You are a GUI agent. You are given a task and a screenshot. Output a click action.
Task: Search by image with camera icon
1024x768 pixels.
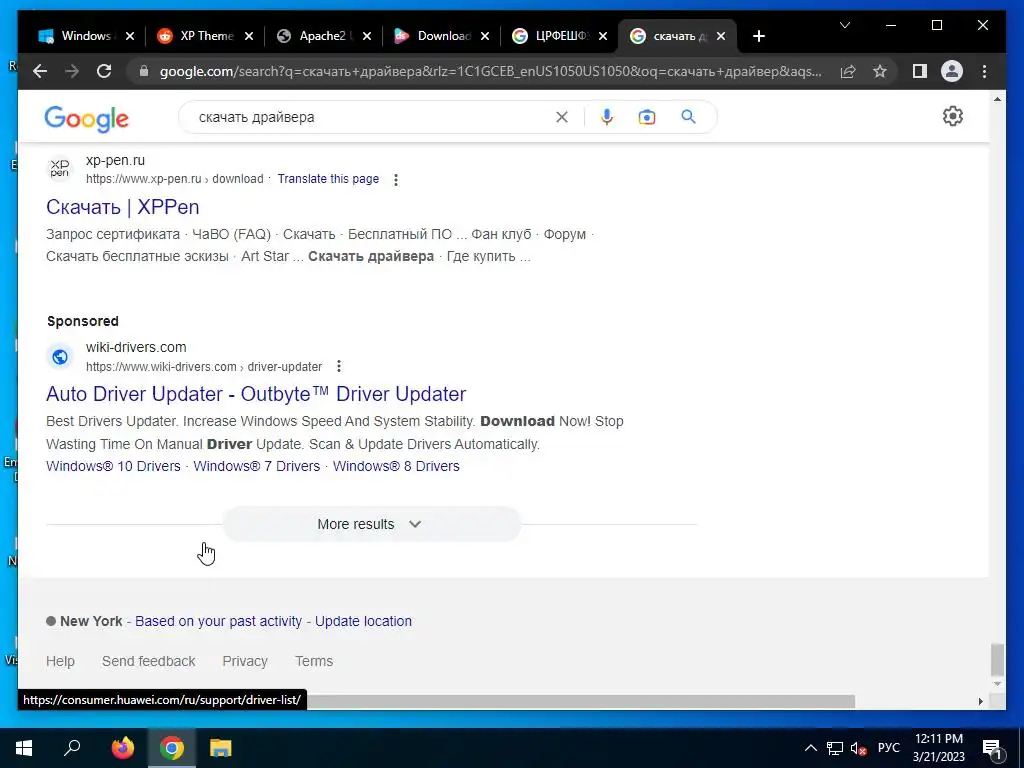(647, 117)
